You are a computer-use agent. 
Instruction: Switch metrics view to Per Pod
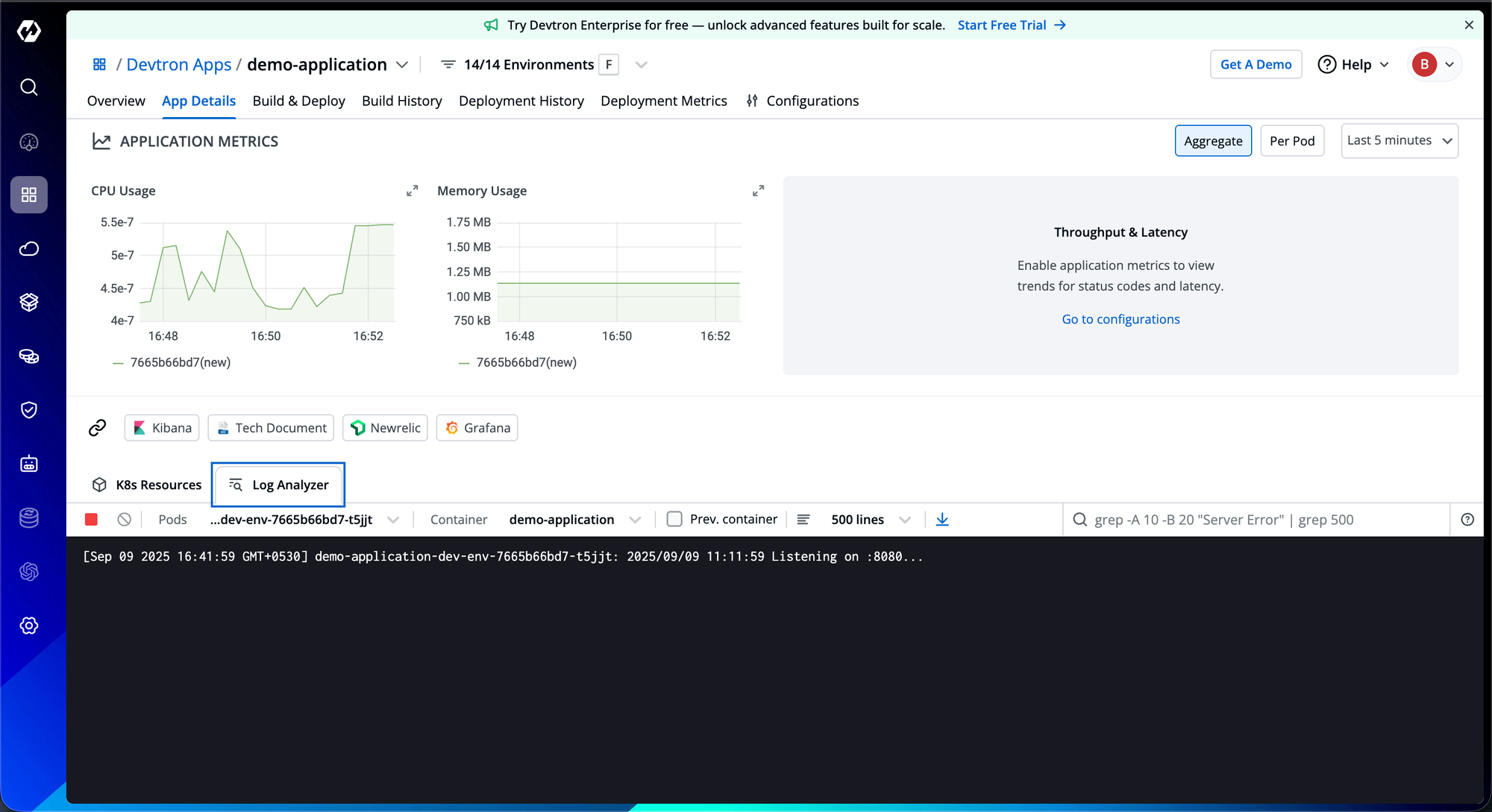point(1291,141)
